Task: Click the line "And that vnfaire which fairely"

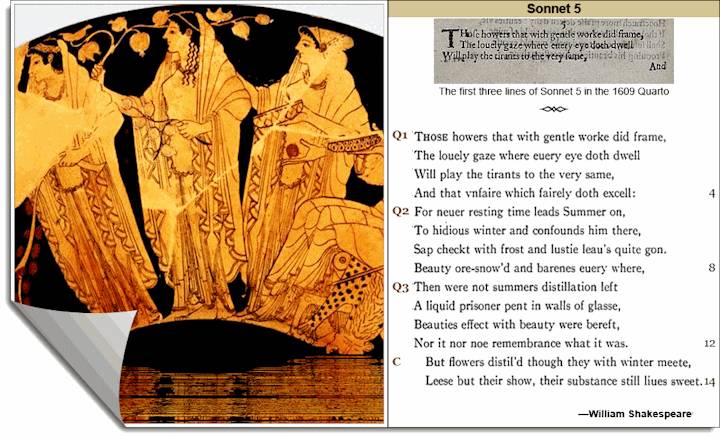Action: 525,193
